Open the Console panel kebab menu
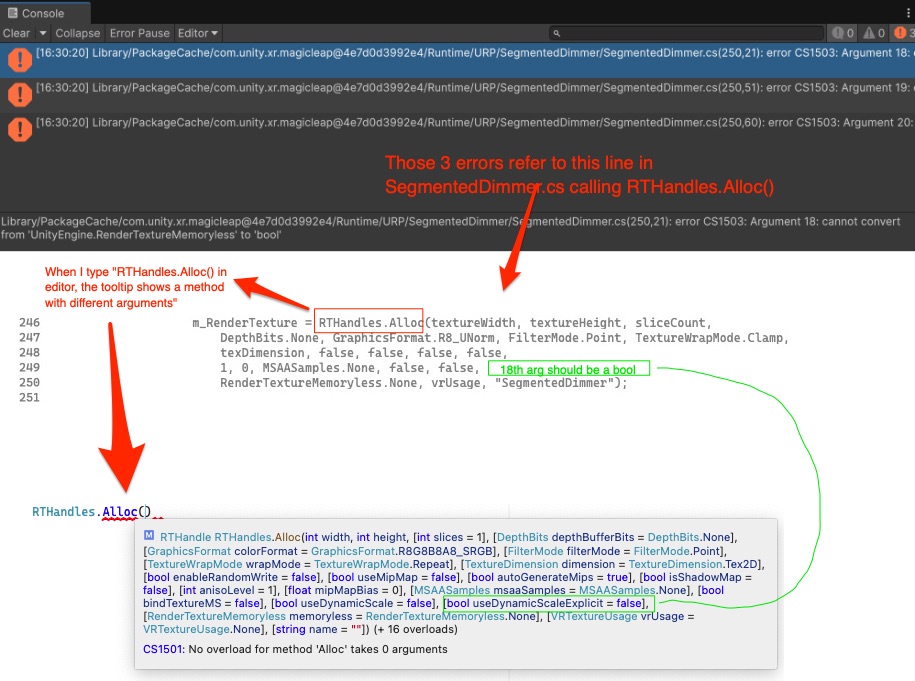915x681 pixels. coord(907,13)
